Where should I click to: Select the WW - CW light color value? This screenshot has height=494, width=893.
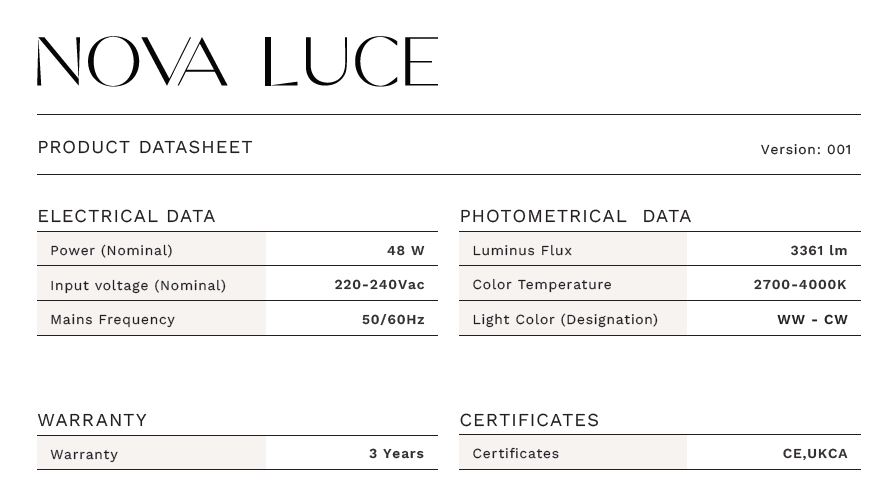tap(812, 319)
